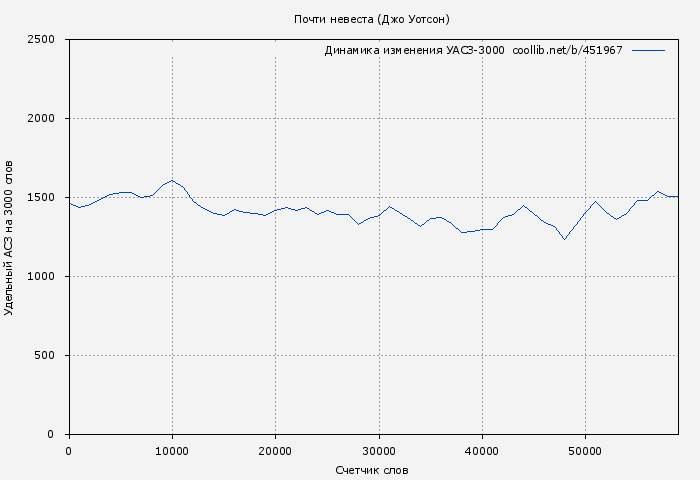The width and height of the screenshot is (700, 480).
Task: Click the 0 label on the Y axis
Action: (x=57, y=435)
